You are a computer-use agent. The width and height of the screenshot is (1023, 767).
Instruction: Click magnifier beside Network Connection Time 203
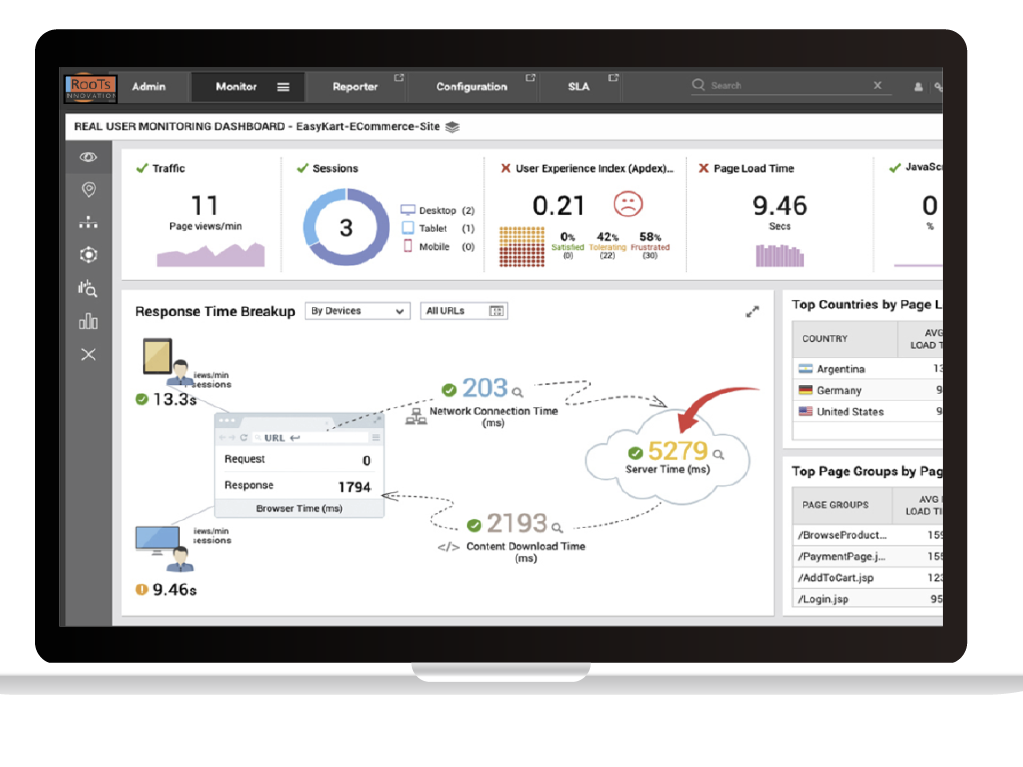pyautogui.click(x=518, y=391)
